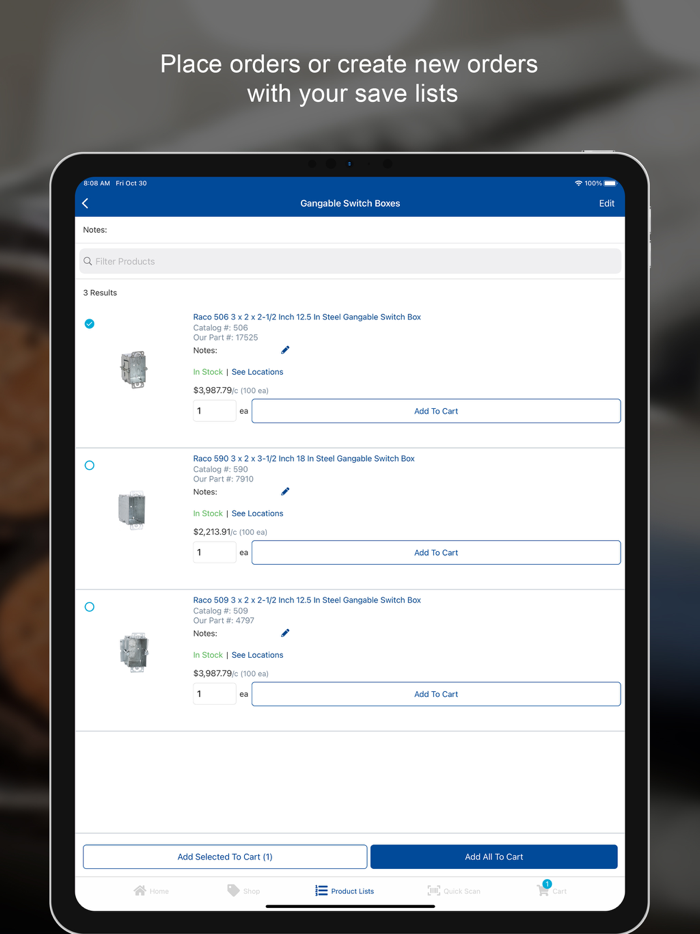See Locations for Raco 506
The height and width of the screenshot is (934, 700).
coord(257,372)
